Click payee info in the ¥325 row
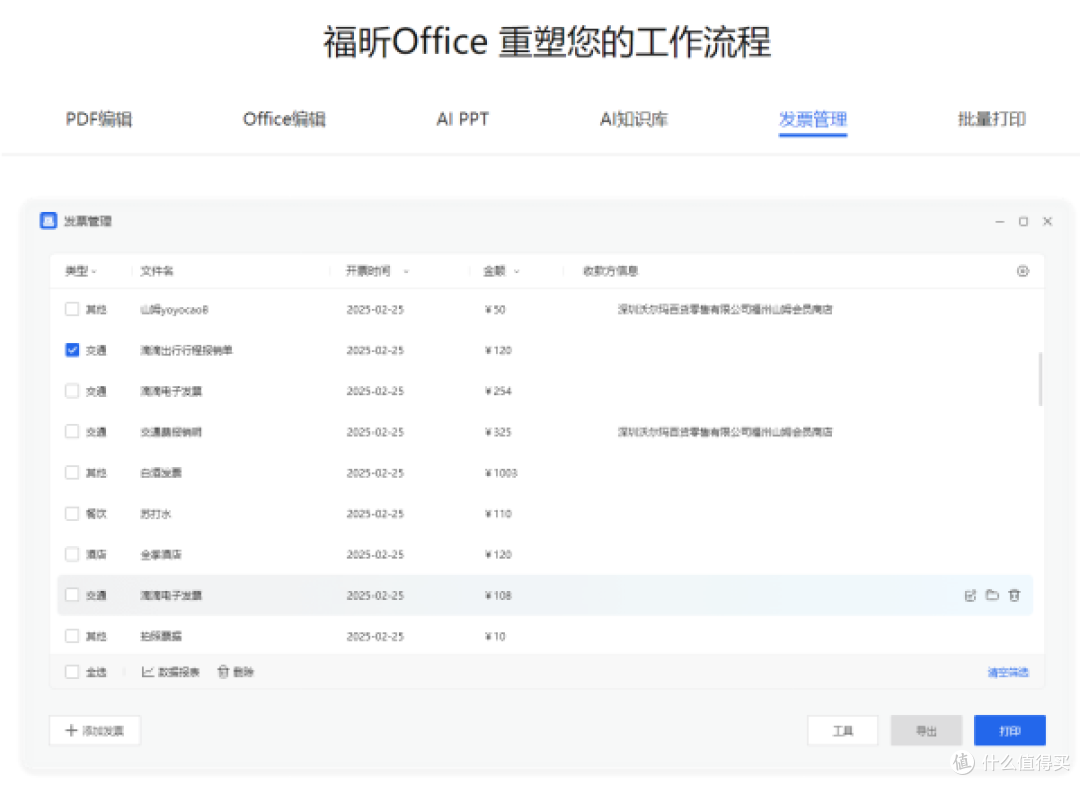Image resolution: width=1080 pixels, height=785 pixels. pos(725,432)
